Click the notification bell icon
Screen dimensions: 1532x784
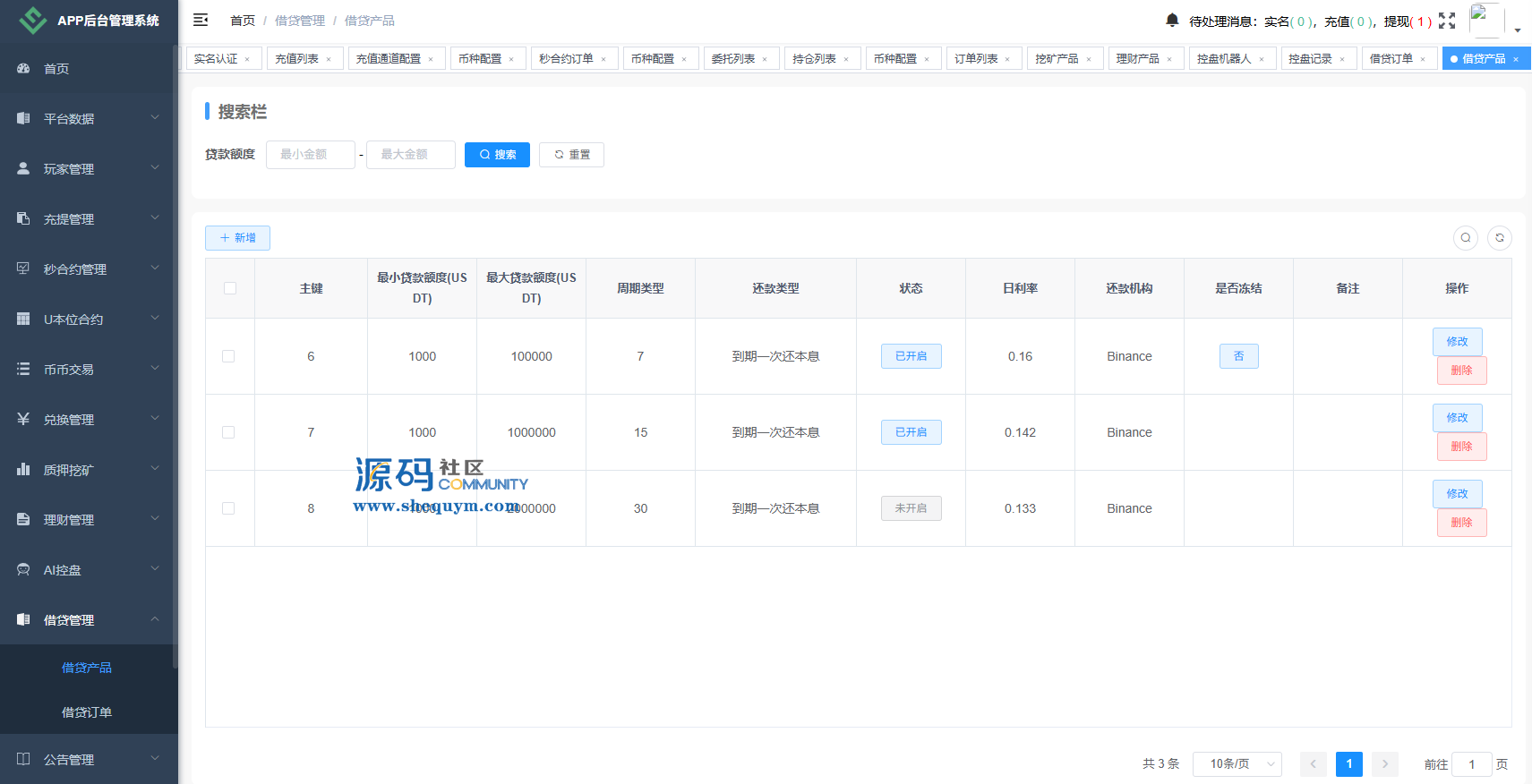1172,21
